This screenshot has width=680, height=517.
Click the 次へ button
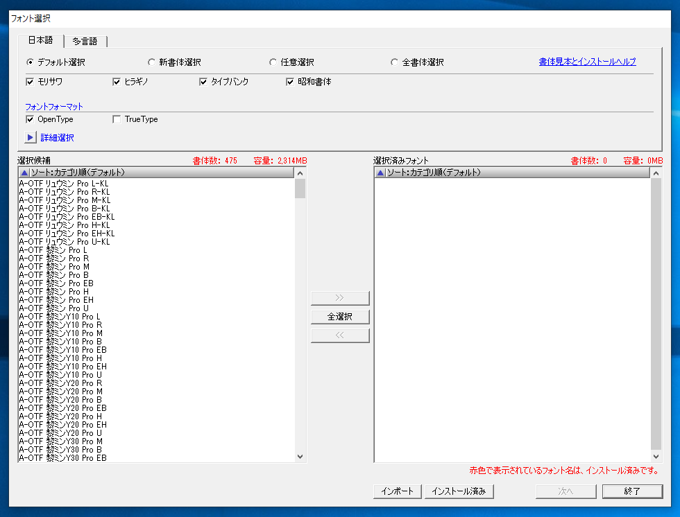click(566, 491)
